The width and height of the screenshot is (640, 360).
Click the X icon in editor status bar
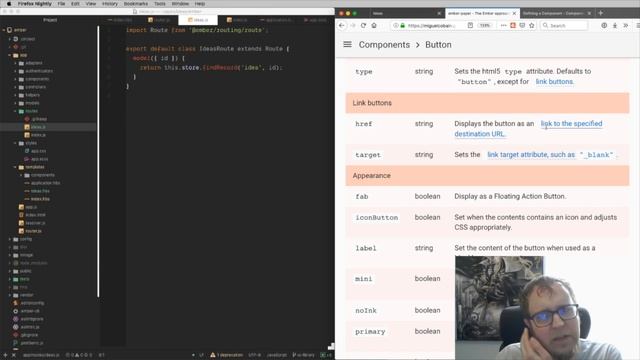pyautogui.click(x=13, y=355)
